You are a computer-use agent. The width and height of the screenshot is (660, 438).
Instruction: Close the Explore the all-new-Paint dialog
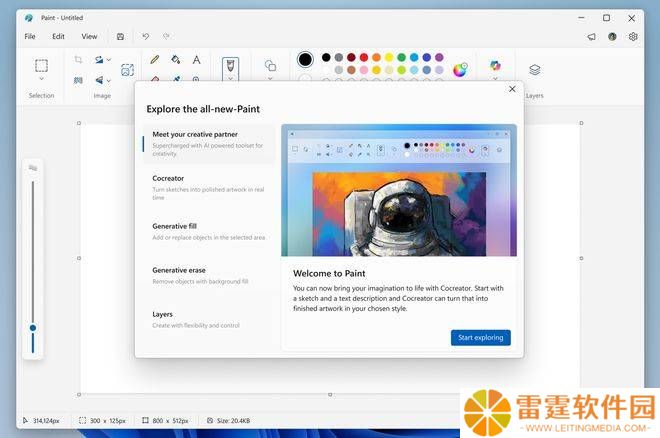click(x=512, y=89)
